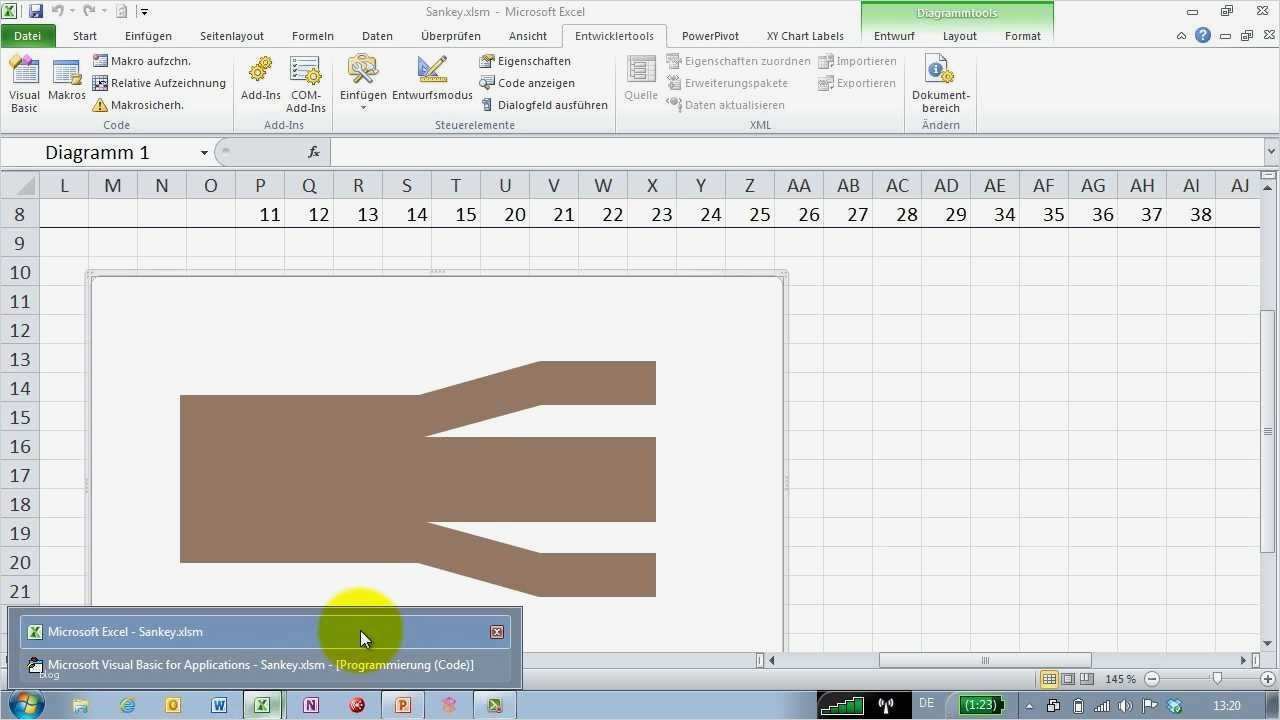Image resolution: width=1280 pixels, height=720 pixels.
Task: Activate Dialogfeld ausführen
Action: pyautogui.click(x=545, y=105)
